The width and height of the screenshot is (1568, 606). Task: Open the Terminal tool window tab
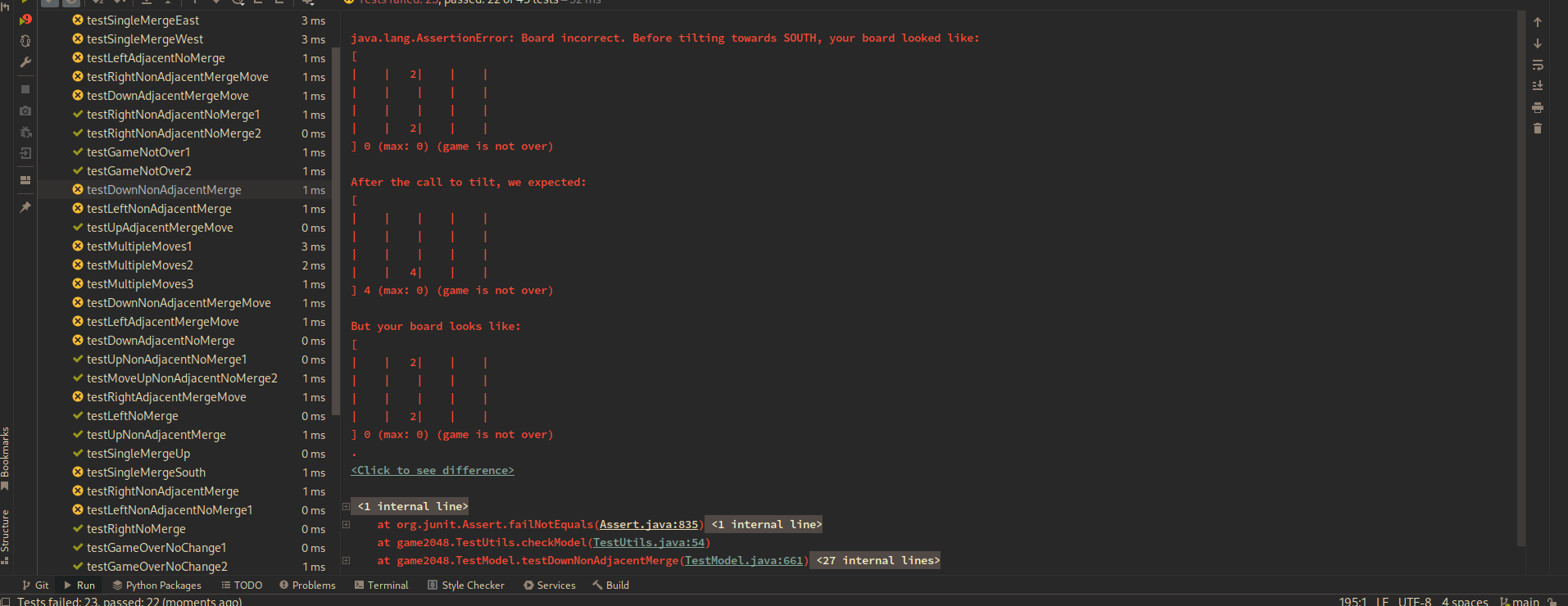pyautogui.click(x=382, y=586)
